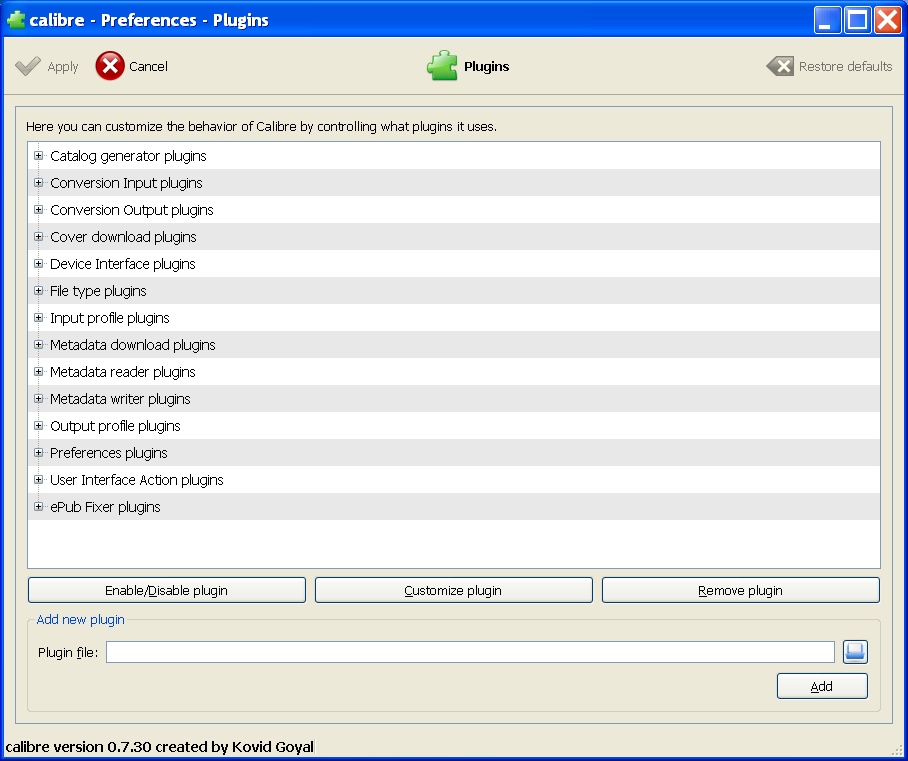Select File type plugins row text
The height and width of the screenshot is (761, 908).
click(98, 291)
